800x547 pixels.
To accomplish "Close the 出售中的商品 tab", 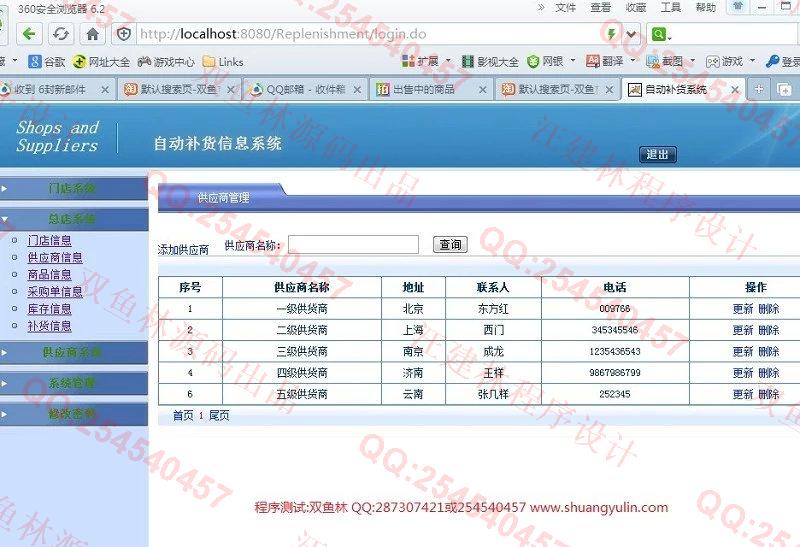I will click(x=482, y=90).
